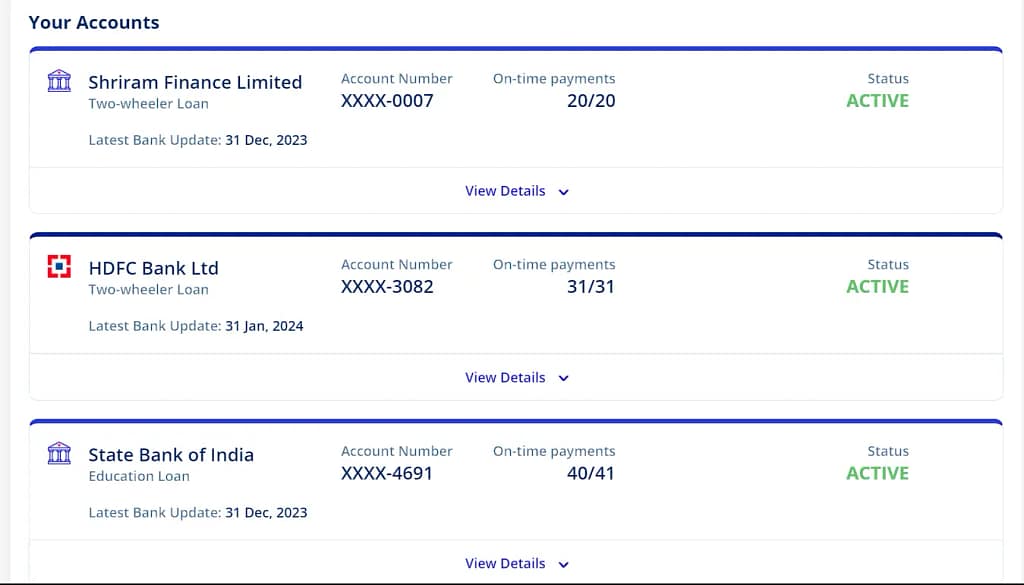Viewport: 1024px width, 585px height.
Task: Select the Shriram Finance Limited account name
Action: tap(195, 82)
